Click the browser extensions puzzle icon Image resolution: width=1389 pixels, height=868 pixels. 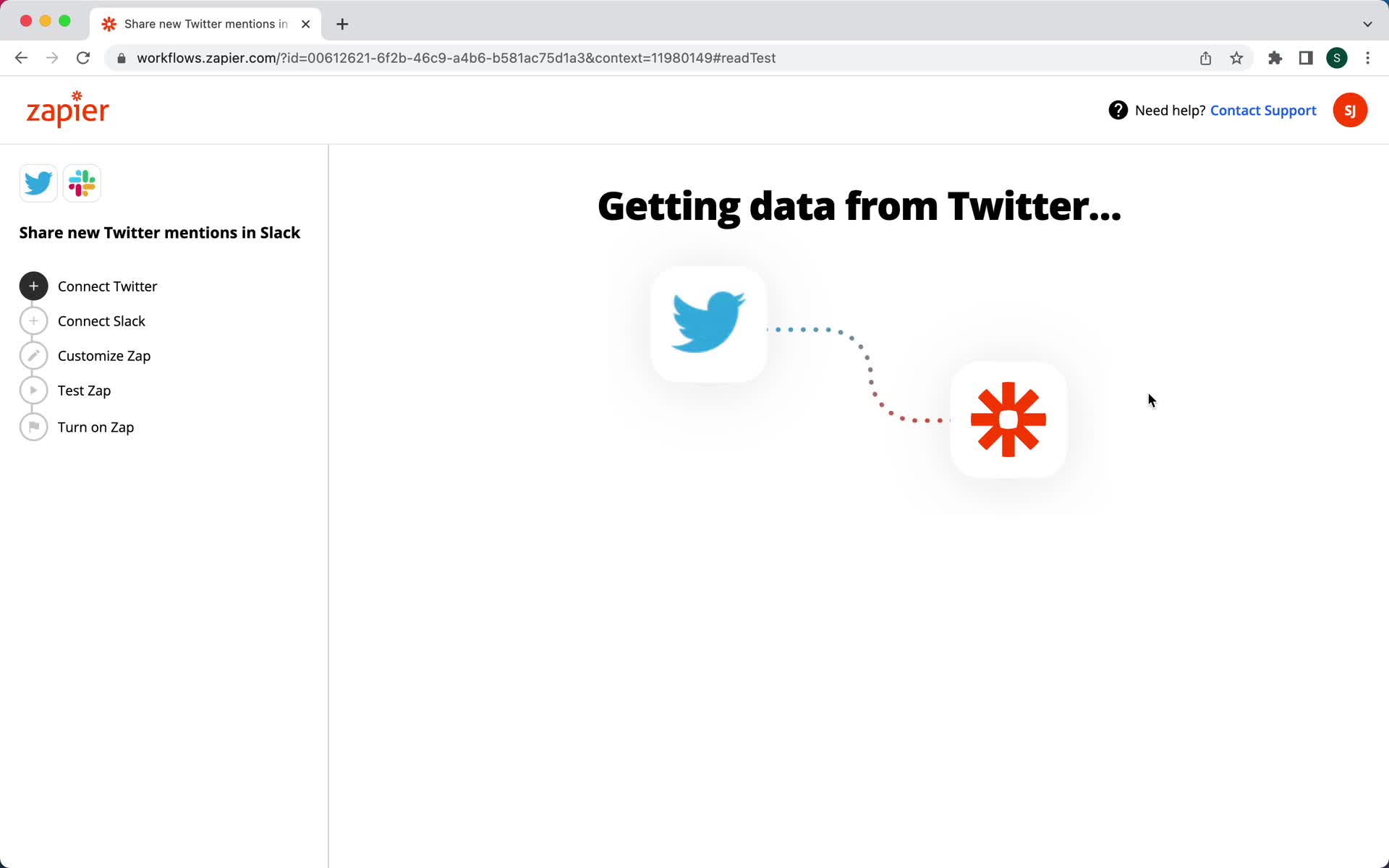tap(1276, 58)
